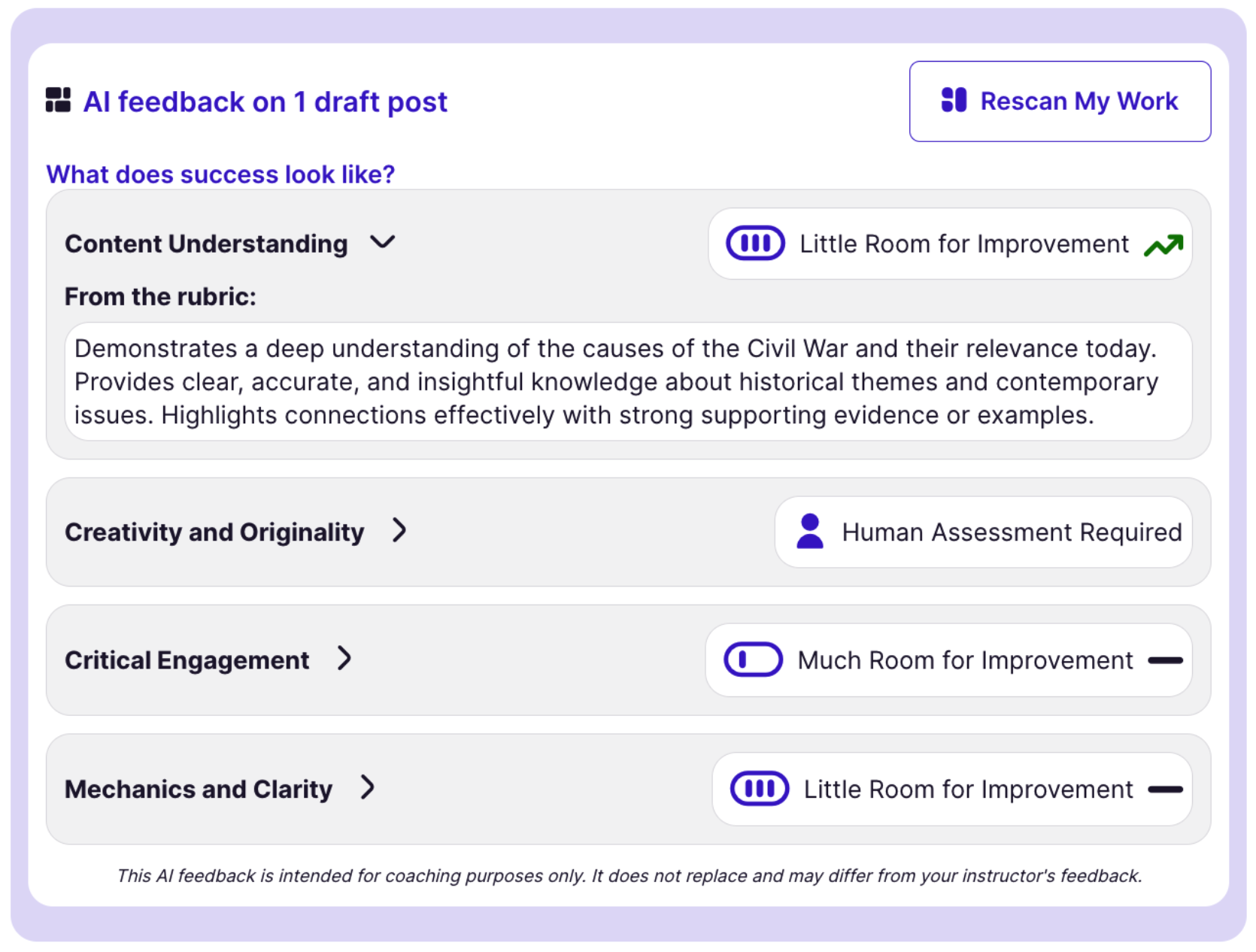Select the Human Assessment Required badge
The height and width of the screenshot is (952, 1256).
(982, 532)
